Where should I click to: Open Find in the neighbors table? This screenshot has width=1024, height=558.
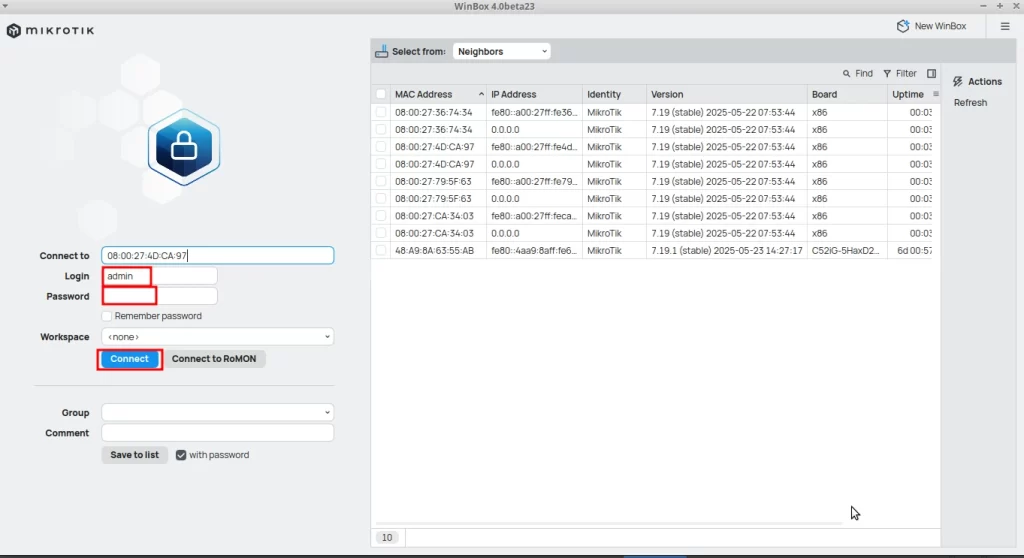tap(857, 74)
